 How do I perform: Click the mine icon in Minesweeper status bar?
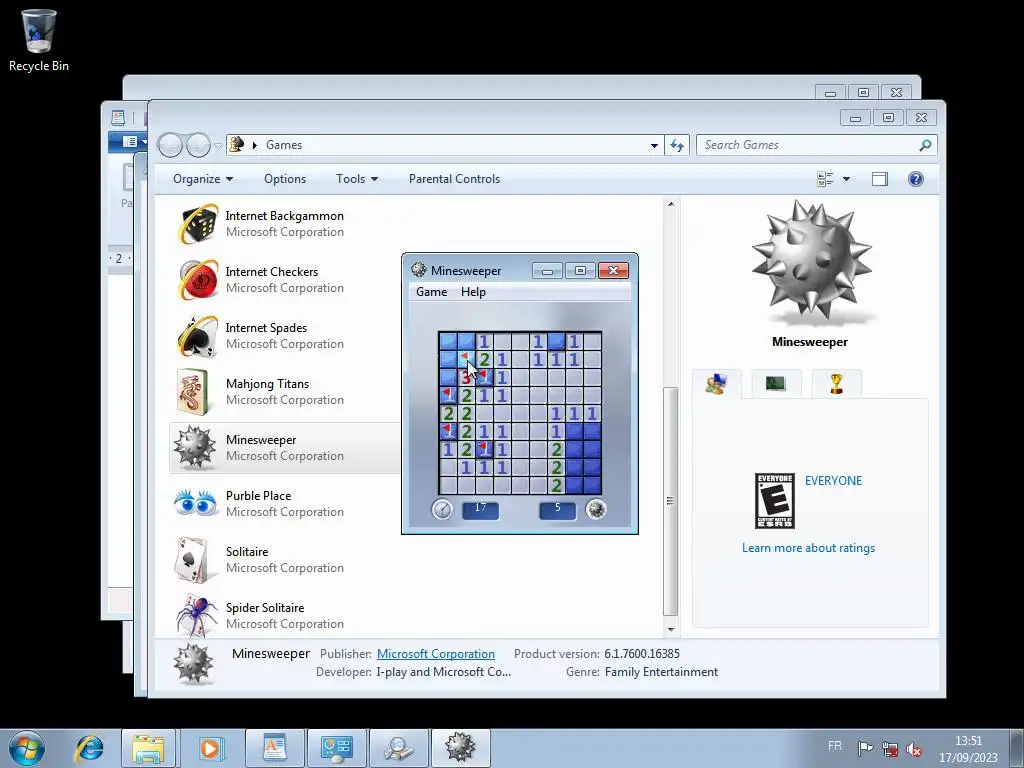[596, 509]
